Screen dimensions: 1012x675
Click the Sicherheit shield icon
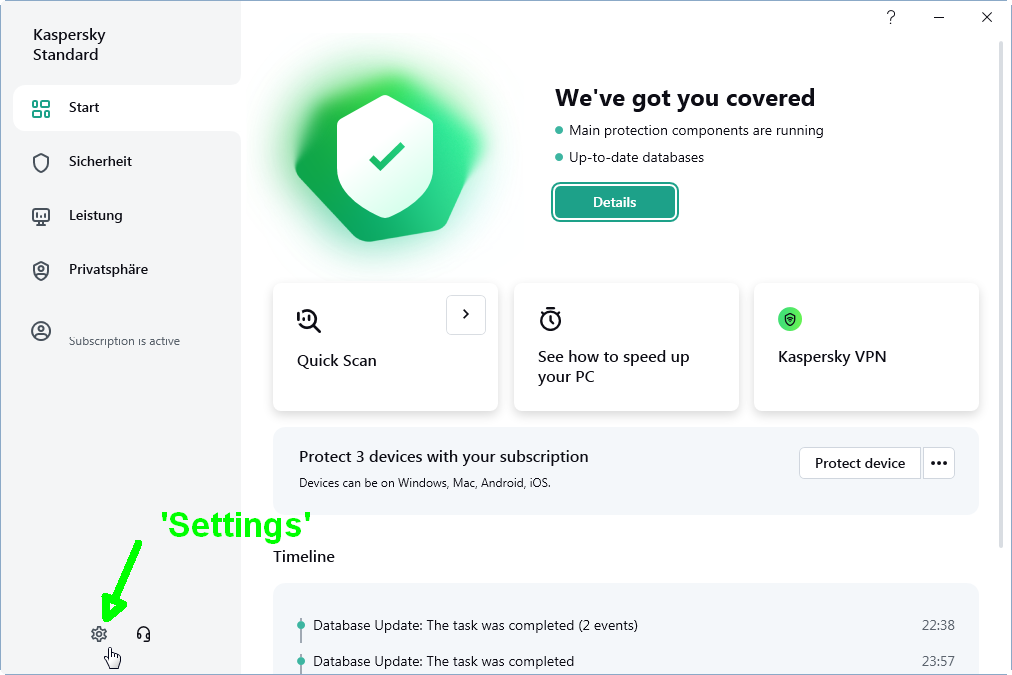(x=41, y=162)
